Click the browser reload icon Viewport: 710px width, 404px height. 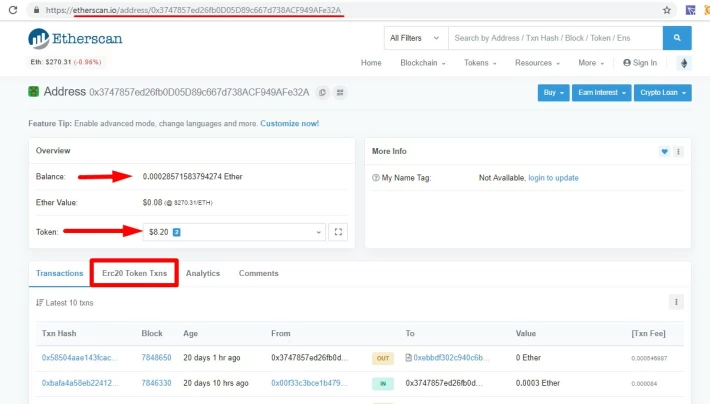coord(13,10)
